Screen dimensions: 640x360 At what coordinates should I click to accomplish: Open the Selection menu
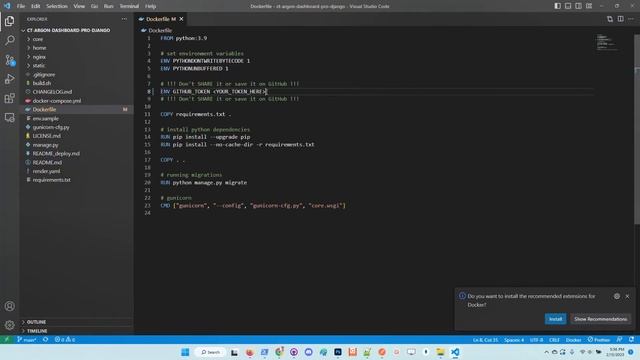(x=57, y=6)
